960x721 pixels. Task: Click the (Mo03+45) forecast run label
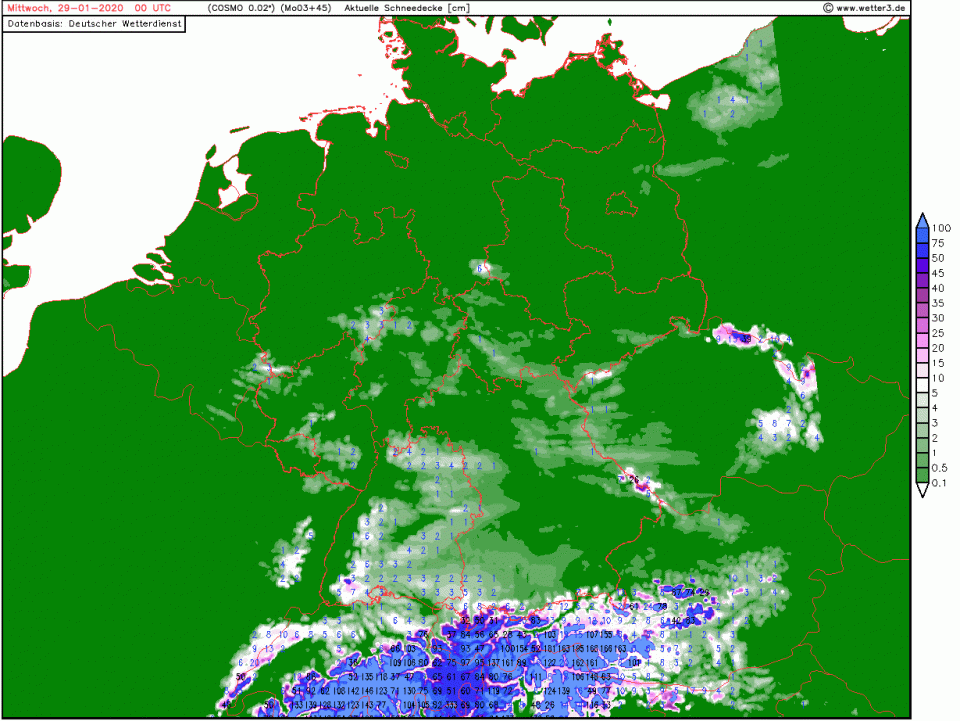pos(307,8)
